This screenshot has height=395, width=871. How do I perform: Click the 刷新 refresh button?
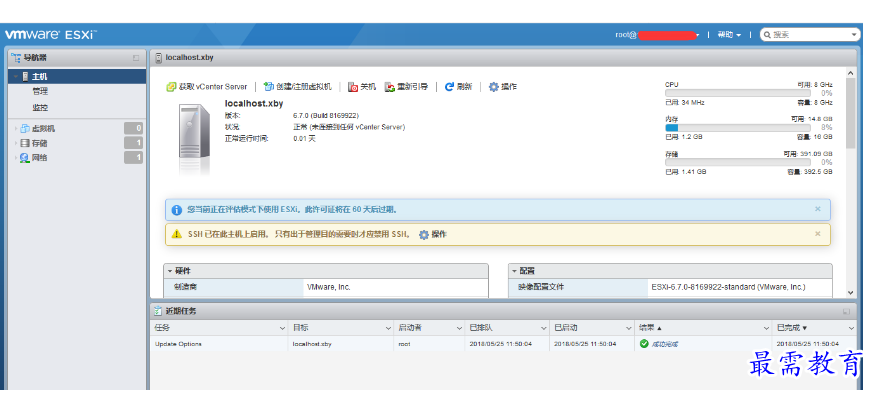pos(458,87)
